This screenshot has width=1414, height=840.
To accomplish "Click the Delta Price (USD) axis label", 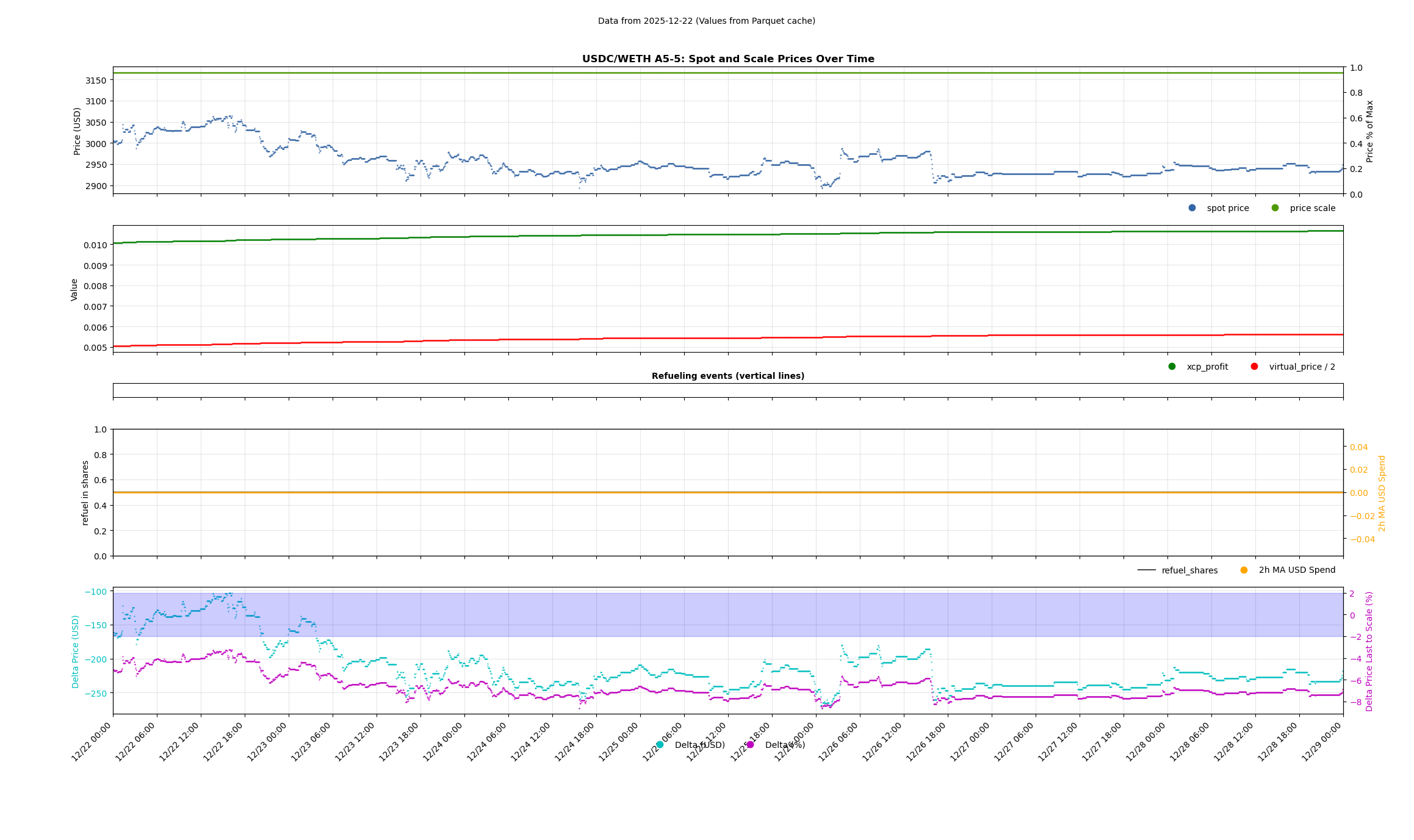I will click(x=76, y=652).
